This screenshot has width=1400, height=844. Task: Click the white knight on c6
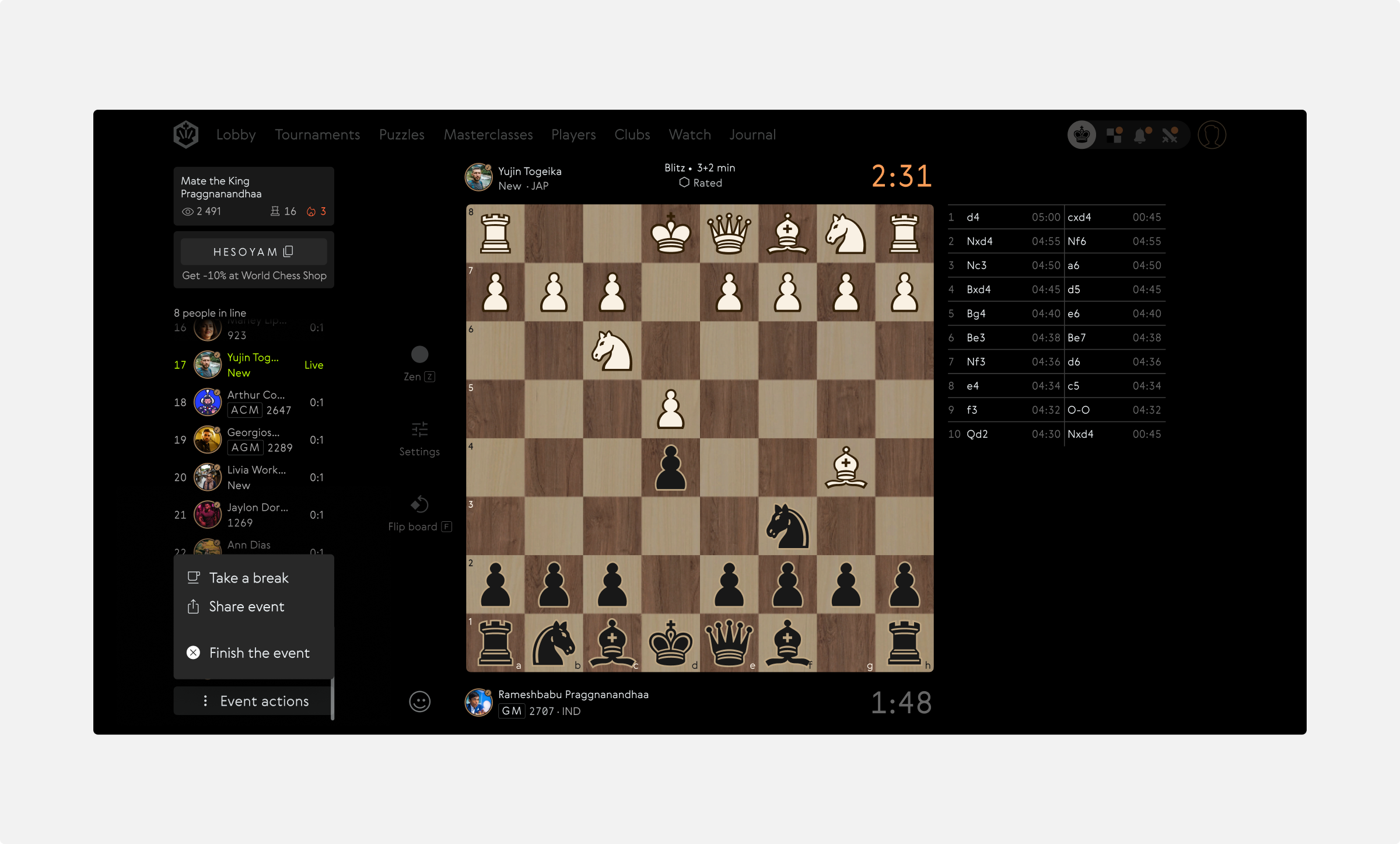(x=612, y=351)
